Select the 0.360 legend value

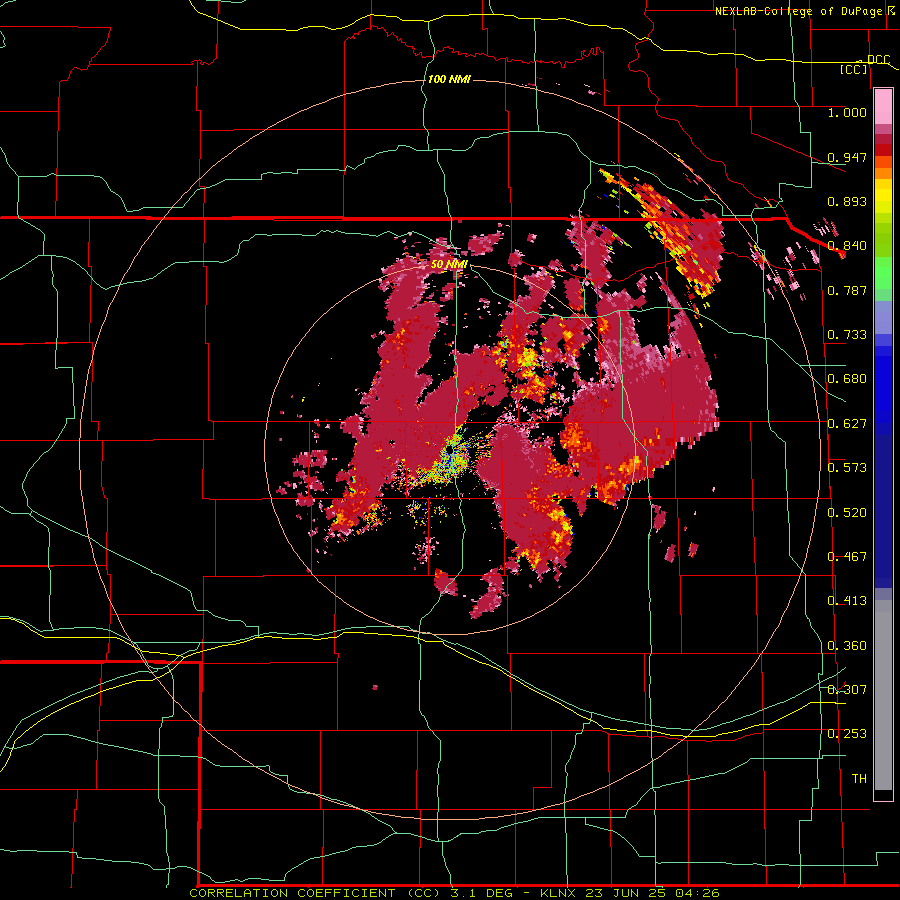pos(847,646)
